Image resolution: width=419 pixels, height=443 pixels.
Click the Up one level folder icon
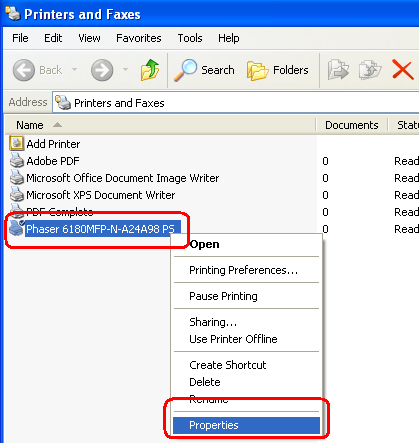150,70
